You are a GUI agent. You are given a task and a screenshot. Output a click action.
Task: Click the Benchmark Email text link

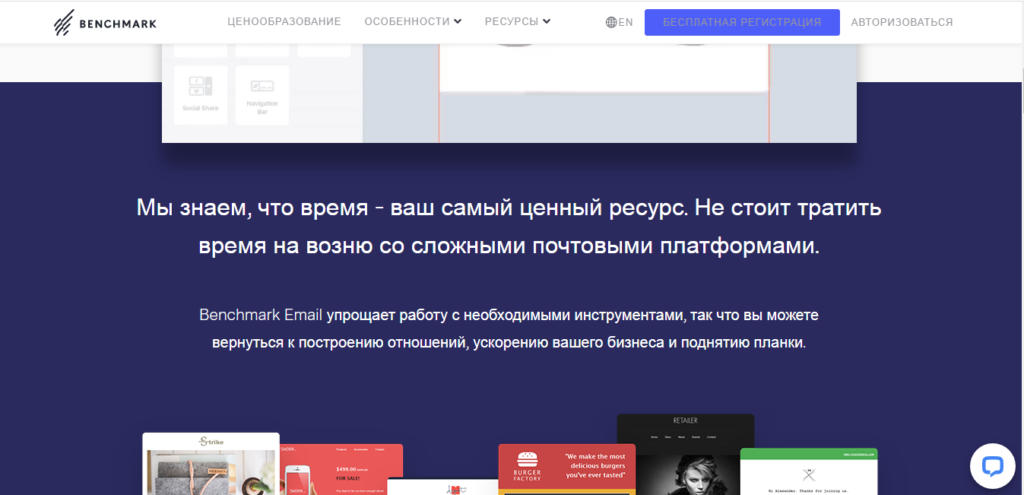pyautogui.click(x=260, y=316)
